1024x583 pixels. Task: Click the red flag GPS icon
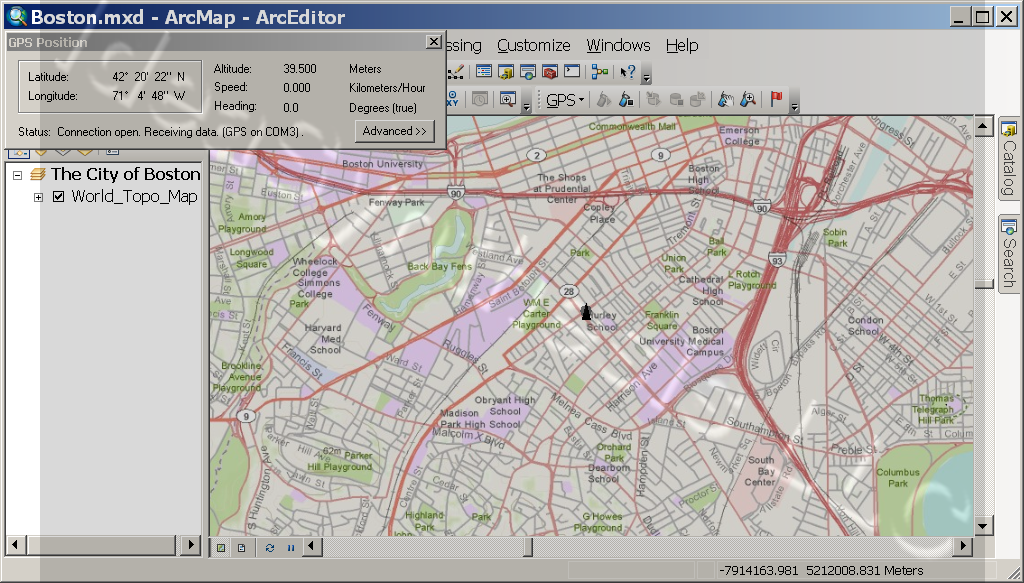(776, 100)
